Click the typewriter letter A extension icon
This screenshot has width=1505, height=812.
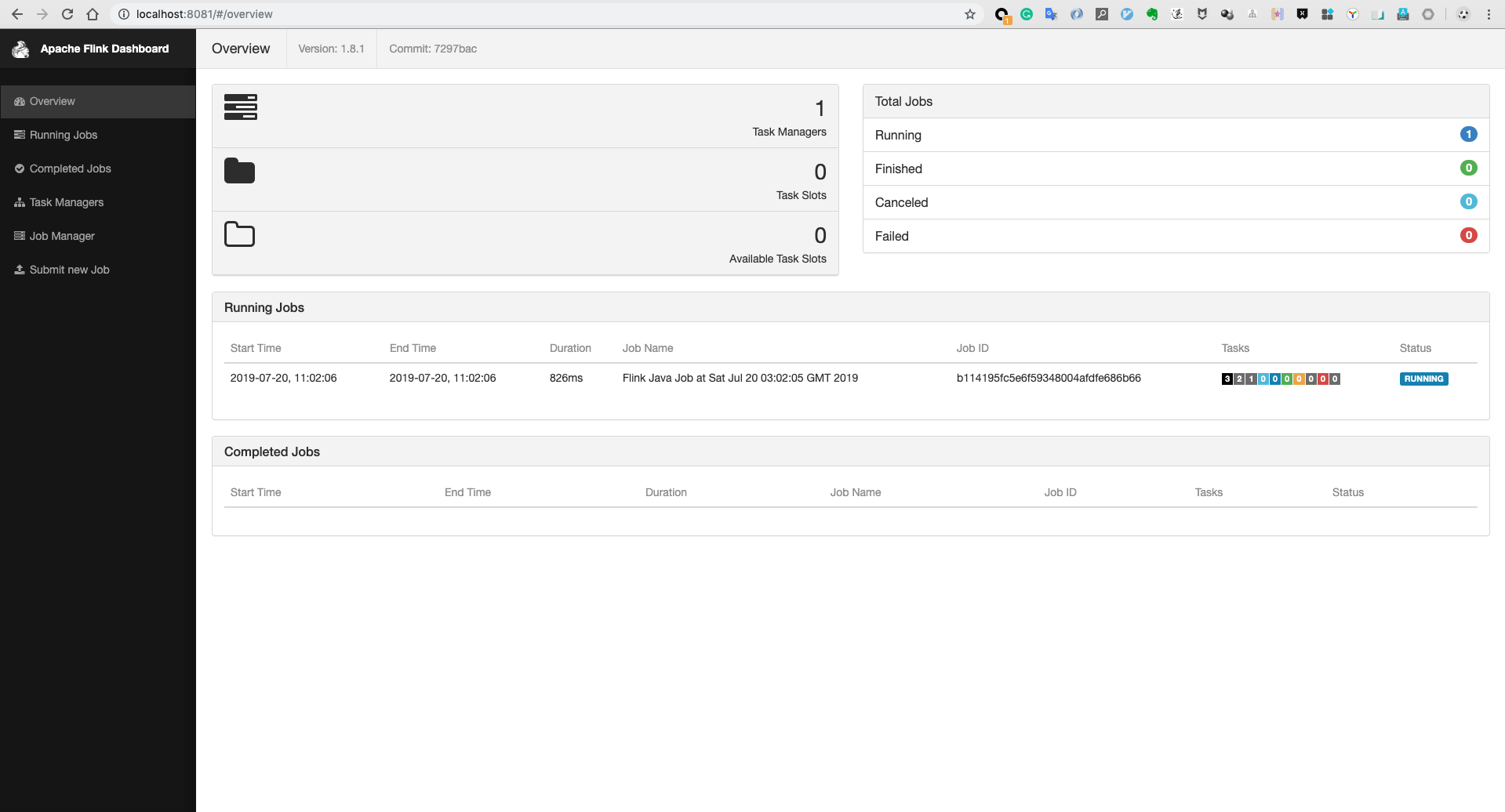click(x=1403, y=14)
